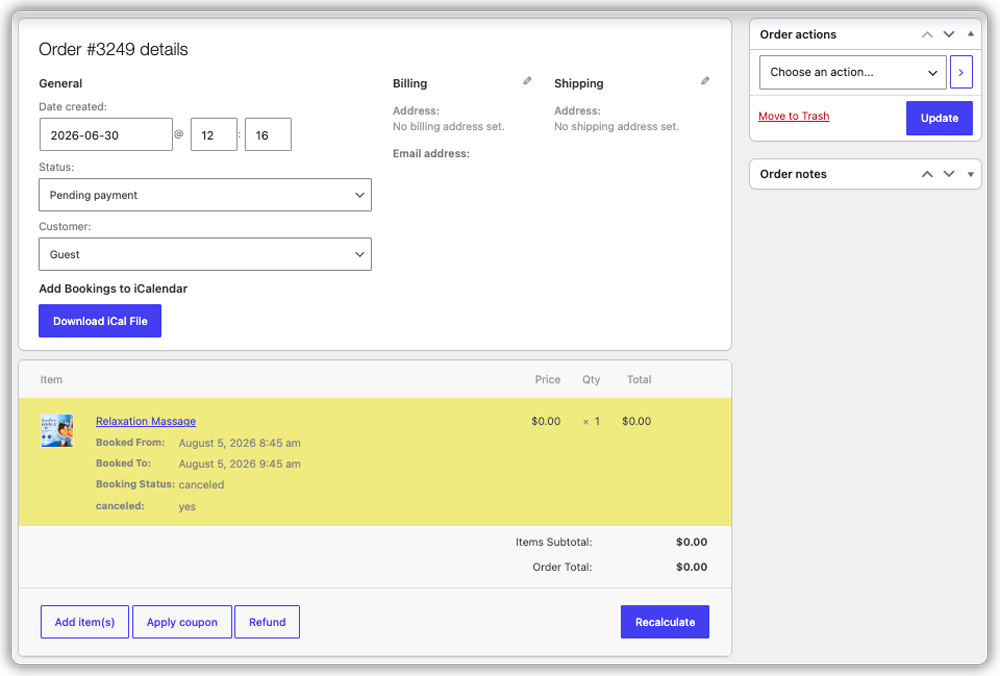Click the quantity × 1 of Relaxation Massage
The image size is (1000, 676).
click(x=591, y=422)
